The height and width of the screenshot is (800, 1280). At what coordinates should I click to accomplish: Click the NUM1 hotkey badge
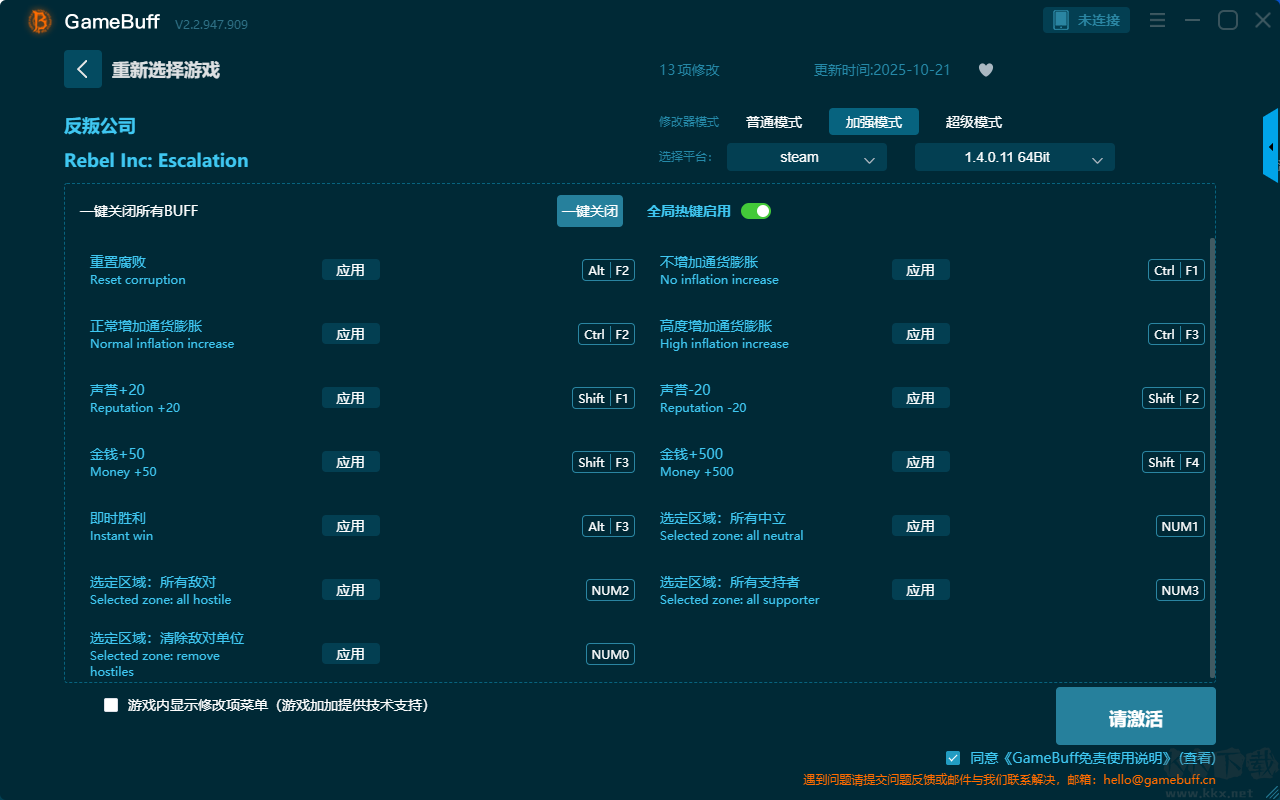1180,526
